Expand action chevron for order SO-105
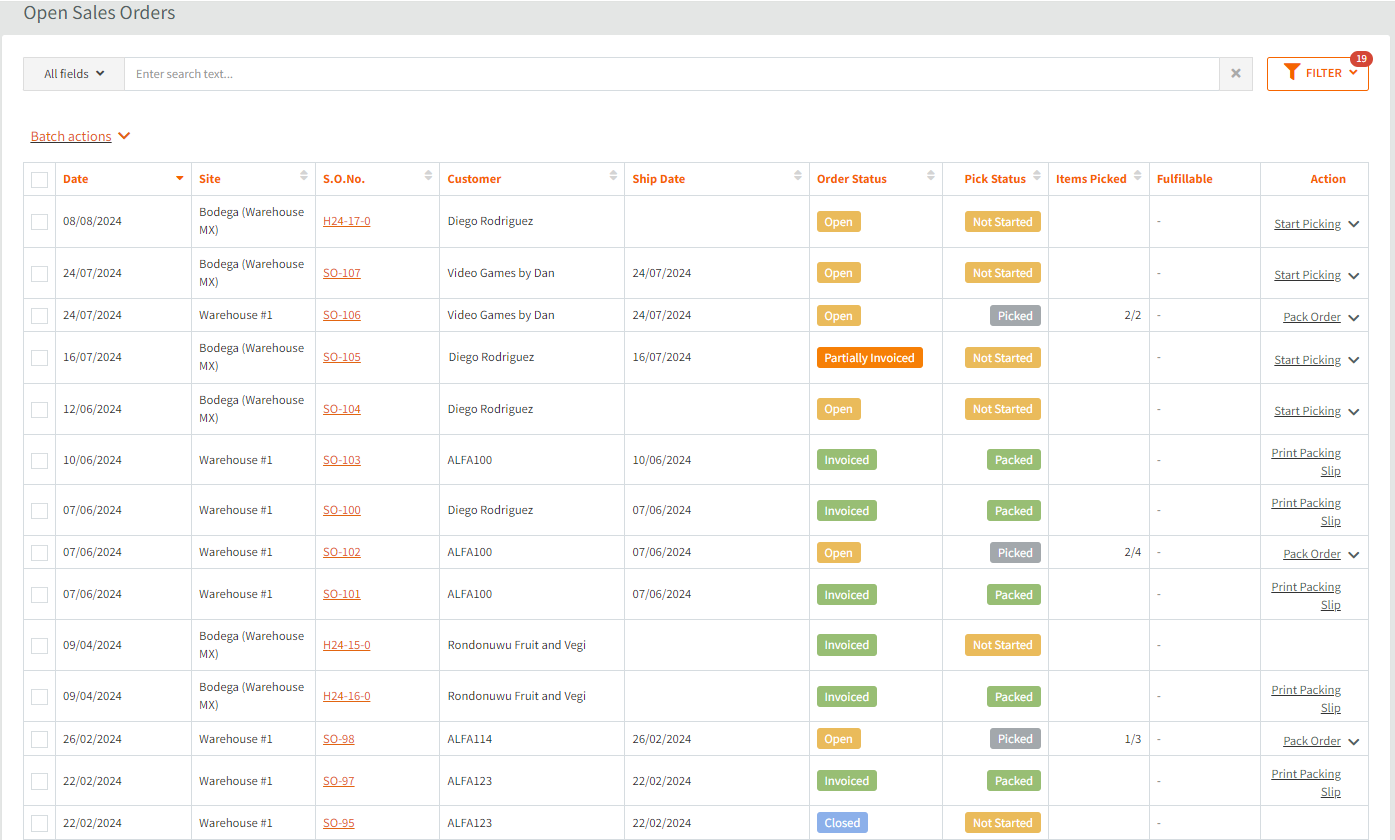 coord(1354,360)
